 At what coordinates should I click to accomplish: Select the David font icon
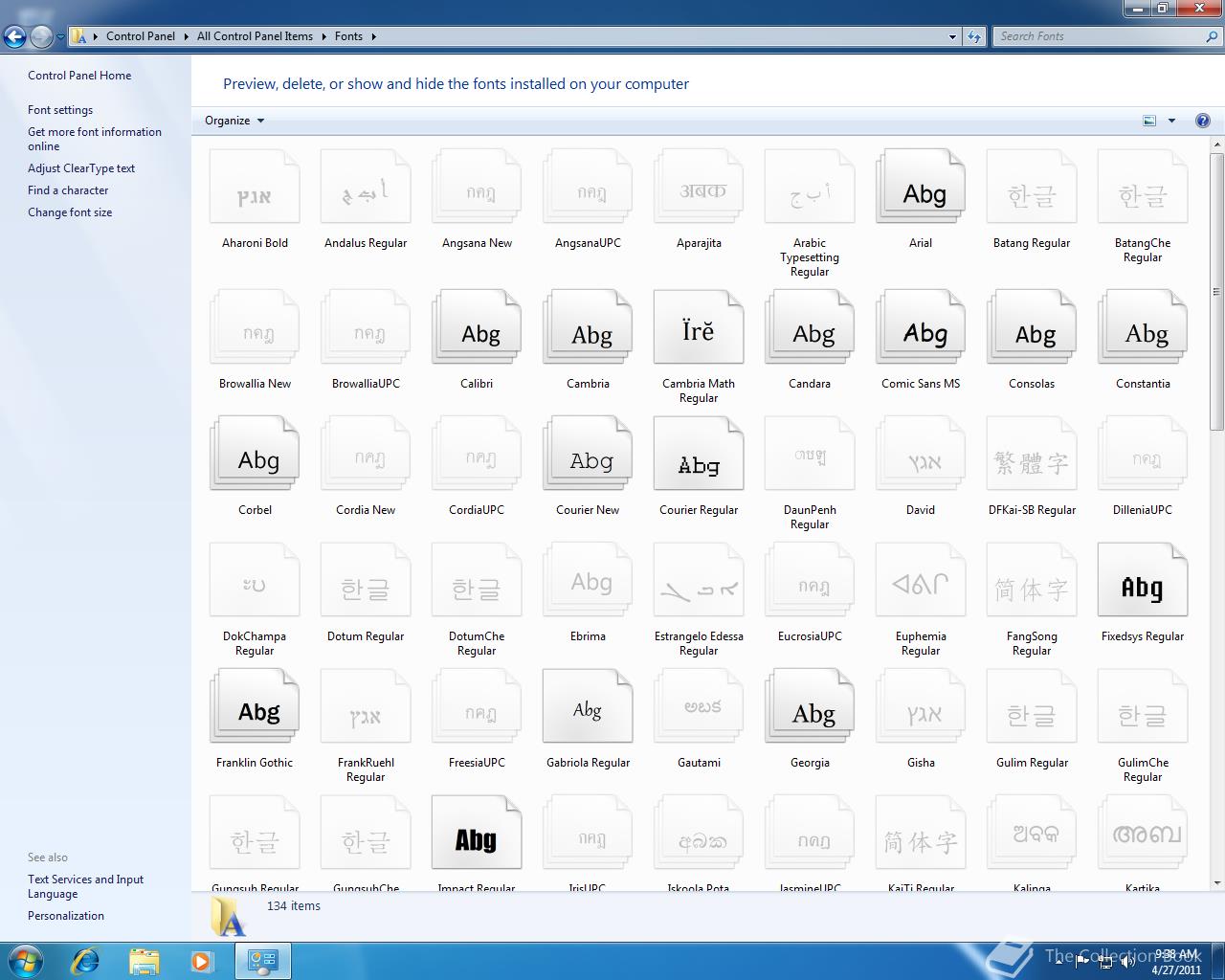click(x=921, y=454)
